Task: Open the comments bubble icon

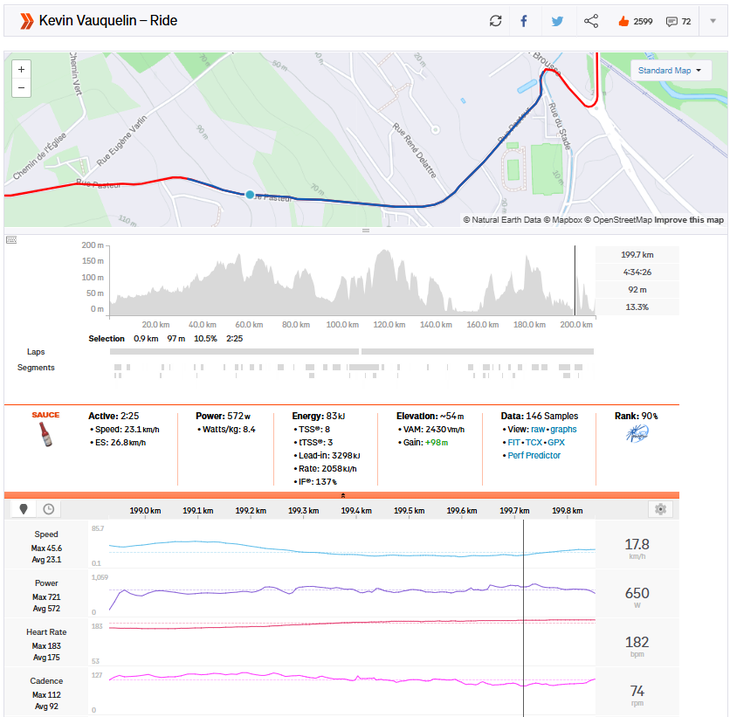Action: pos(672,21)
